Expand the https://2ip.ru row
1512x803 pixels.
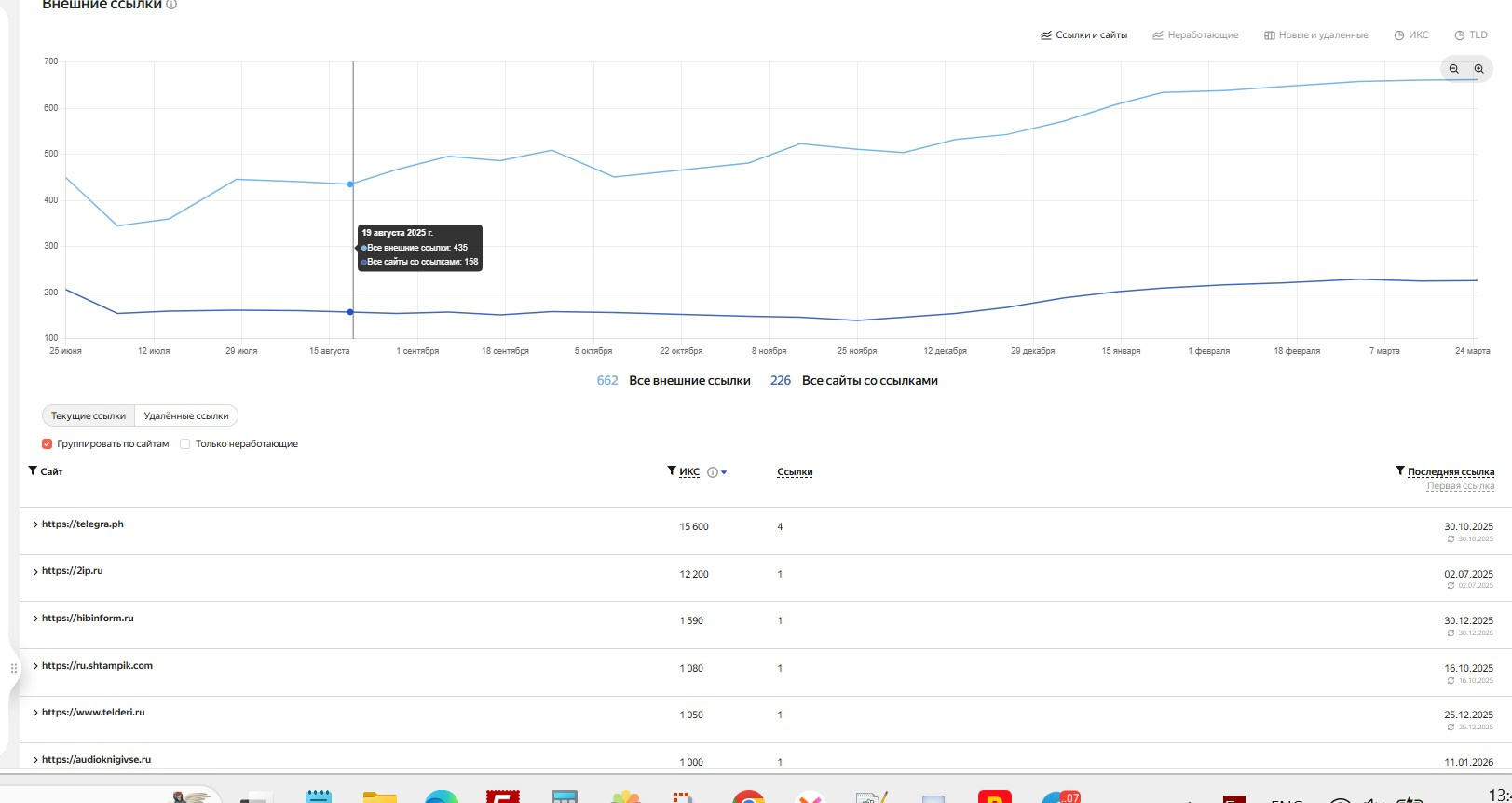click(x=35, y=571)
